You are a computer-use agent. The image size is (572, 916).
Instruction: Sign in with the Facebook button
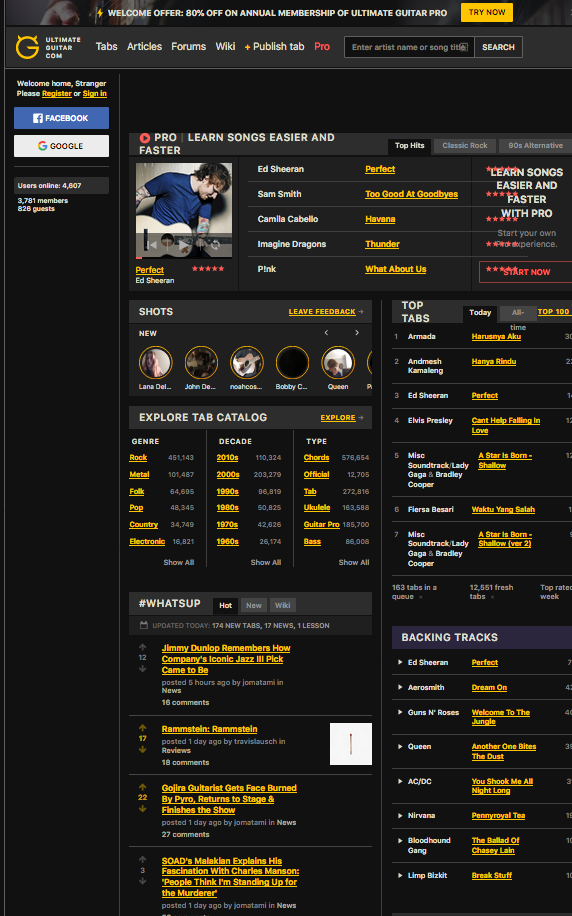point(61,118)
